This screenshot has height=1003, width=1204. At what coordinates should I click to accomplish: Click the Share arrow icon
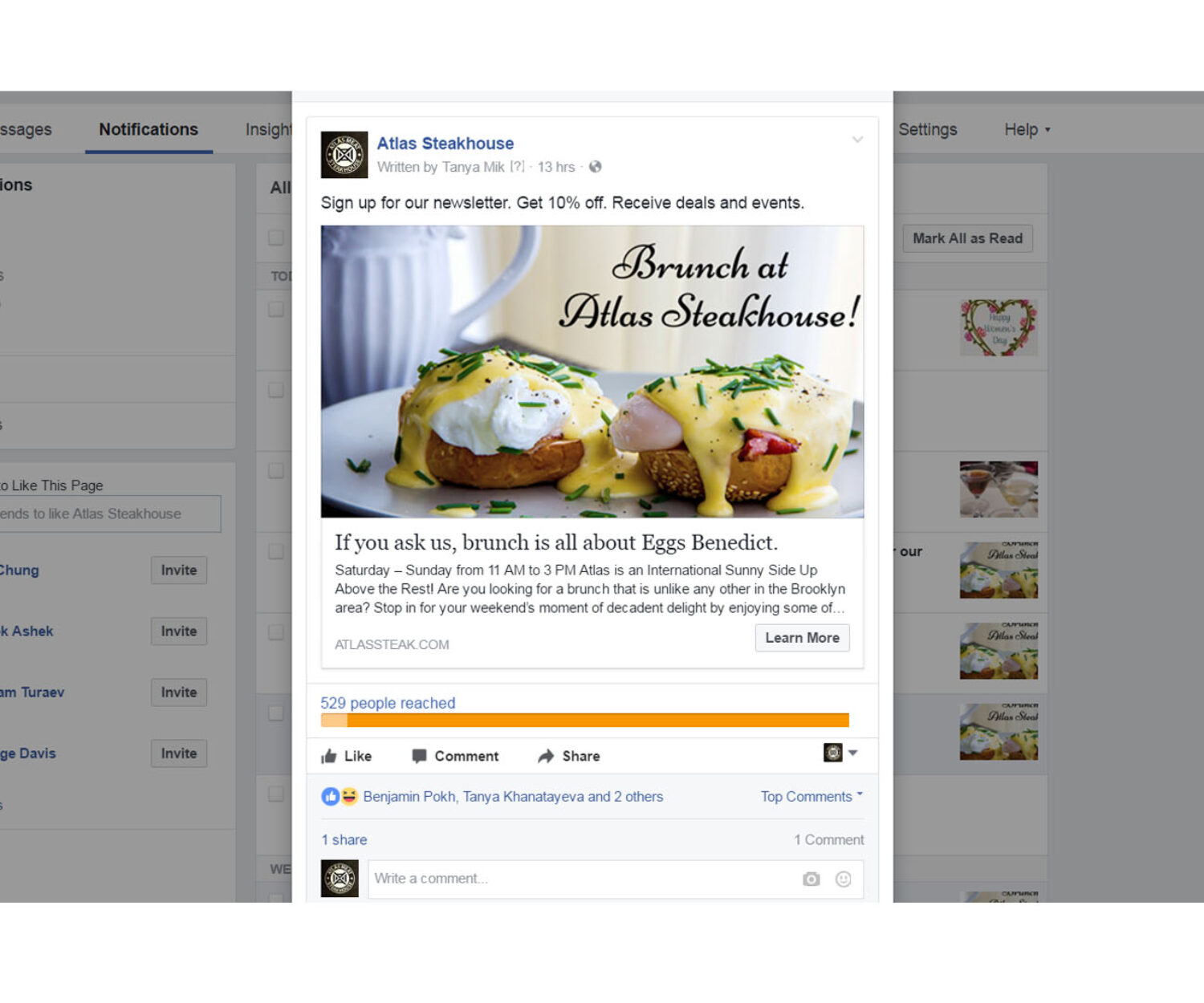[546, 756]
